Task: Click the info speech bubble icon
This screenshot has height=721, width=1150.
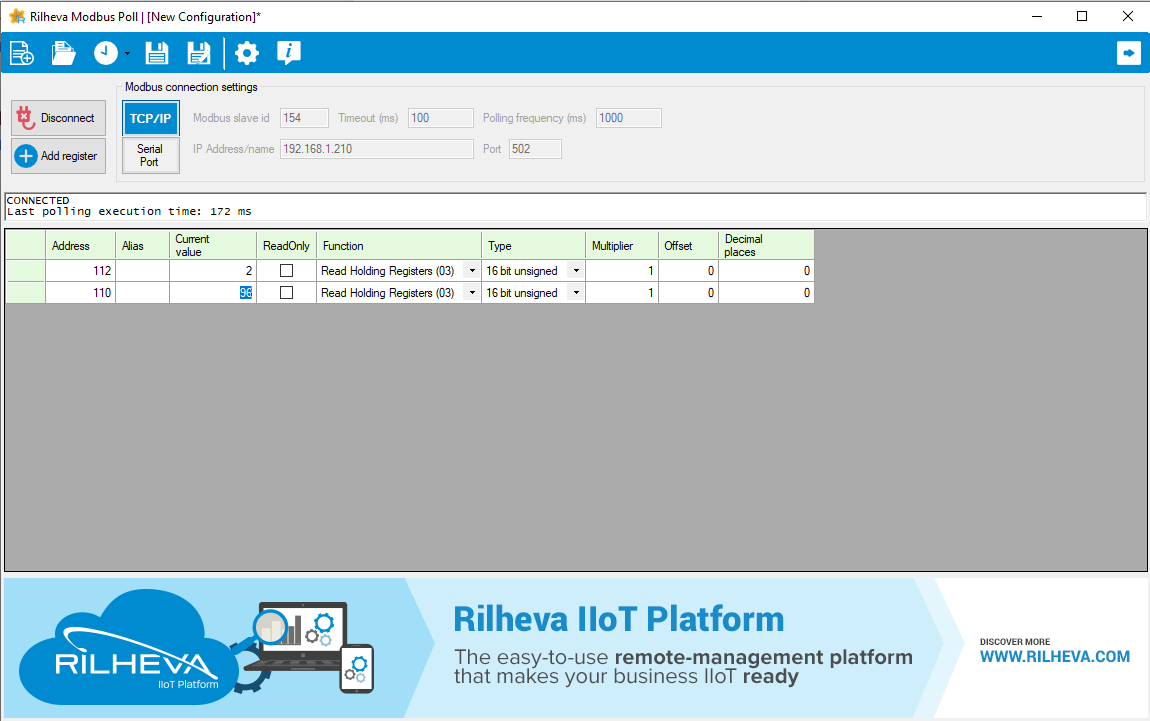Action: point(288,53)
